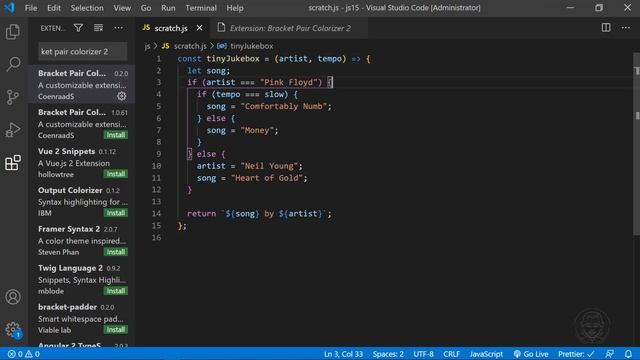640x360 pixels.
Task: Start Go Live server
Action: pos(531,354)
